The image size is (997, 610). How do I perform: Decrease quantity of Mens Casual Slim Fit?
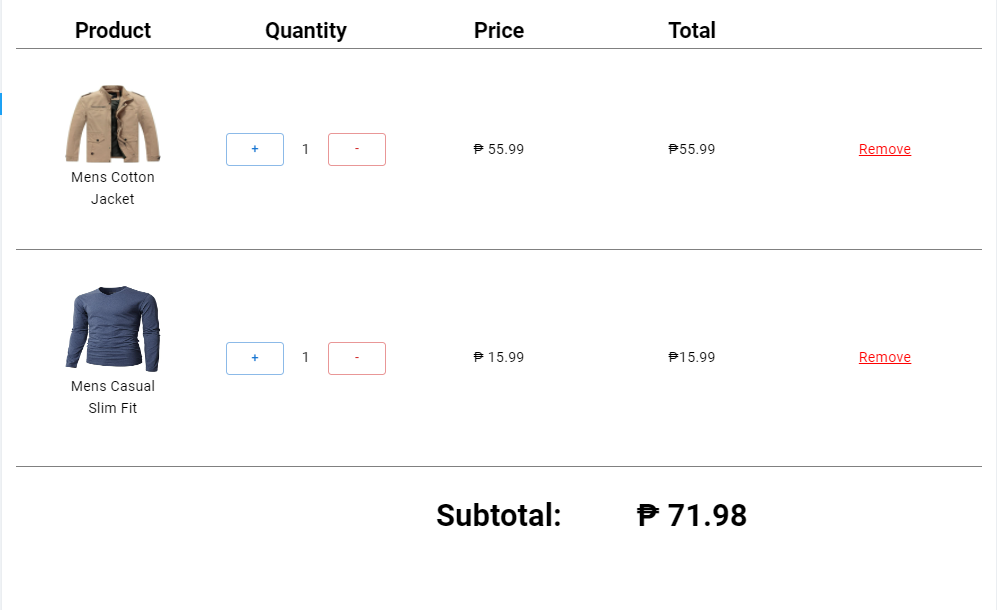pos(357,358)
